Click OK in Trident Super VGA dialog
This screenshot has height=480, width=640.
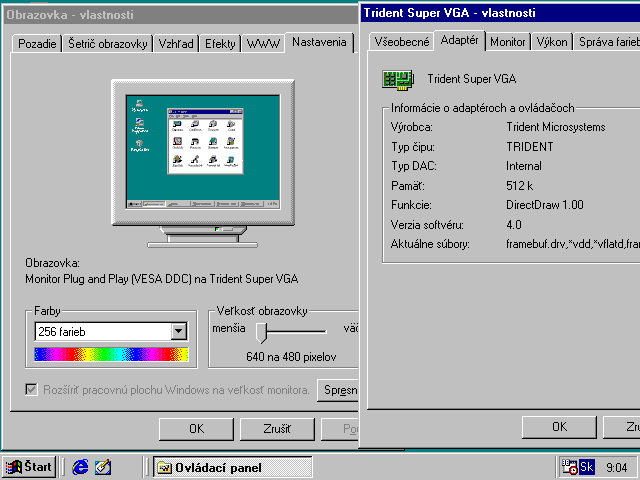tap(559, 427)
